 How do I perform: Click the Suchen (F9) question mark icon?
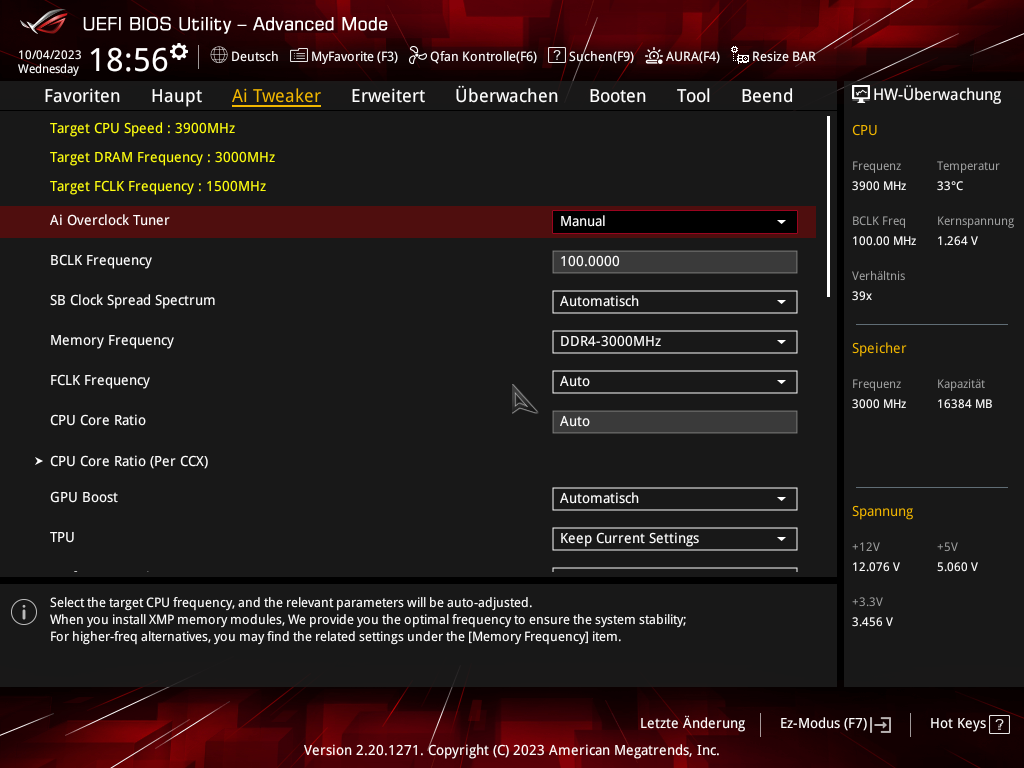556,56
